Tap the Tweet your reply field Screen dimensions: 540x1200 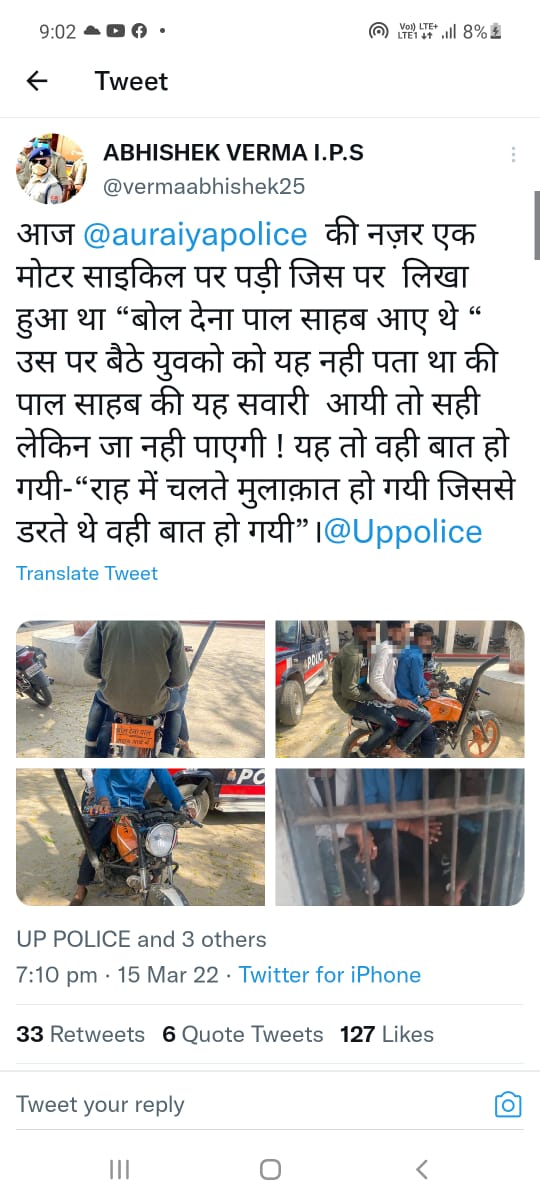pyautogui.click(x=250, y=1104)
